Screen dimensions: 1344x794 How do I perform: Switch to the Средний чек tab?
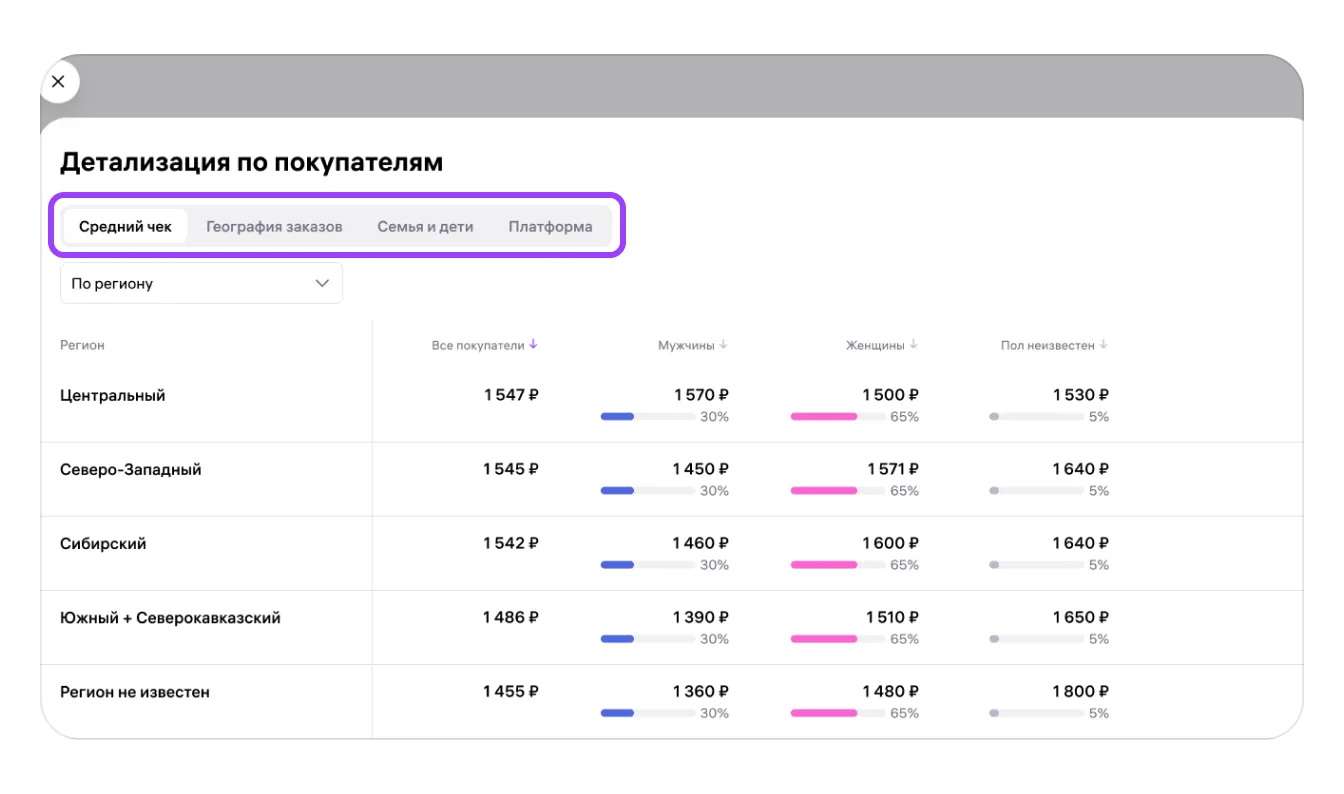[x=125, y=227]
